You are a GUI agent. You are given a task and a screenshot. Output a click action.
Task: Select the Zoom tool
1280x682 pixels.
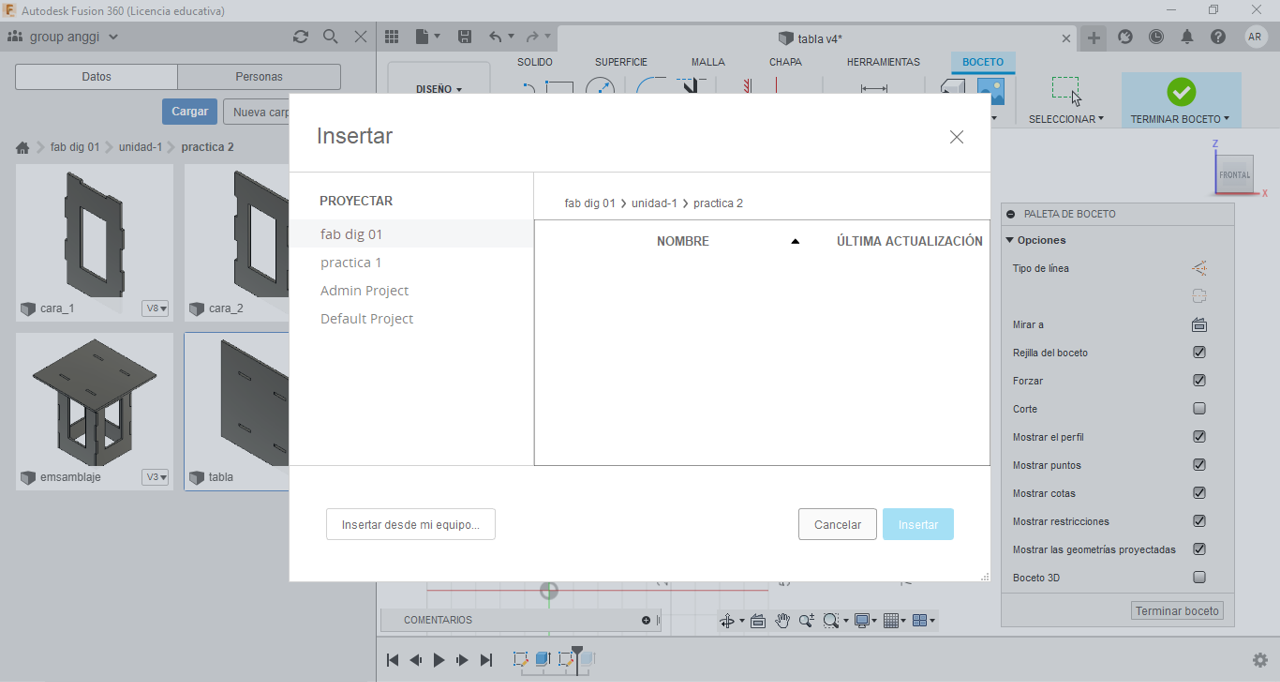tap(807, 621)
